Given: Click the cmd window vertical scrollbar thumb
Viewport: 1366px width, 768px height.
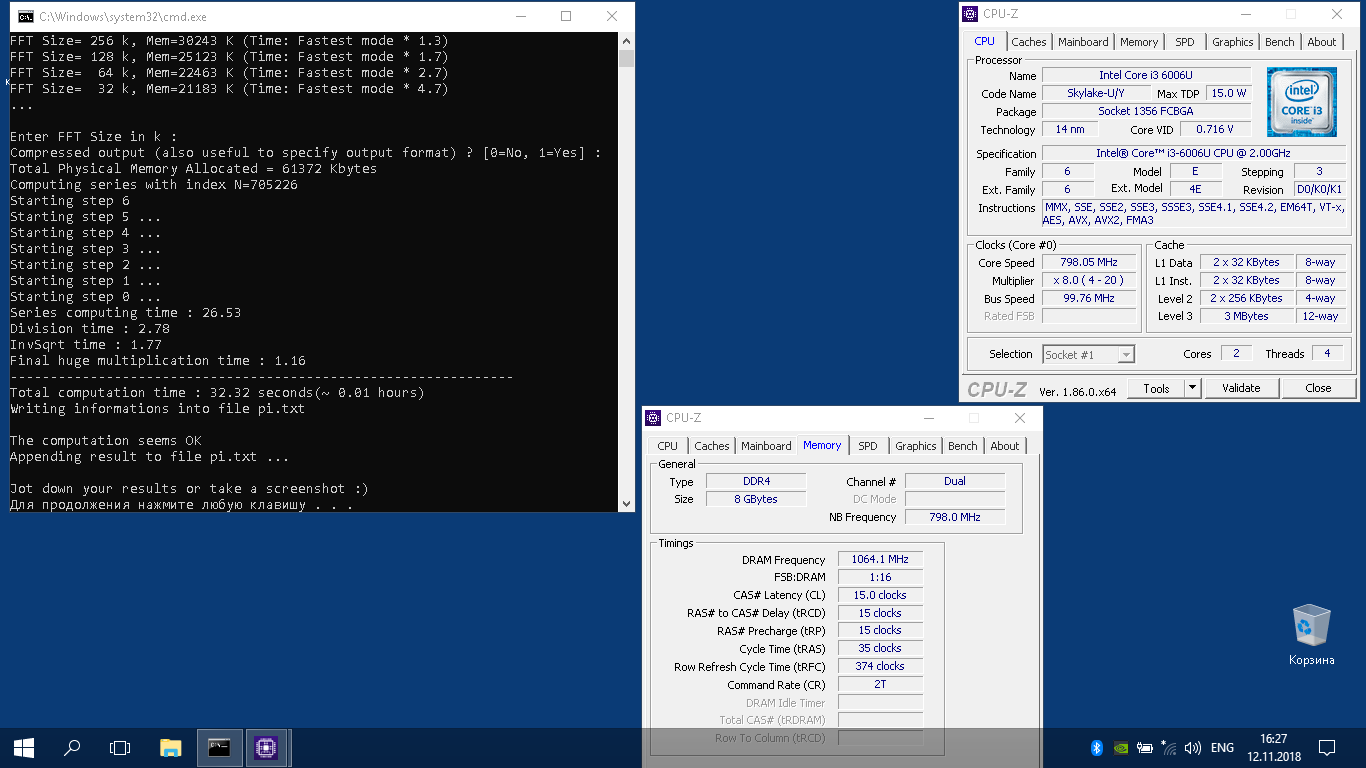Looking at the screenshot, I should pyautogui.click(x=627, y=58).
